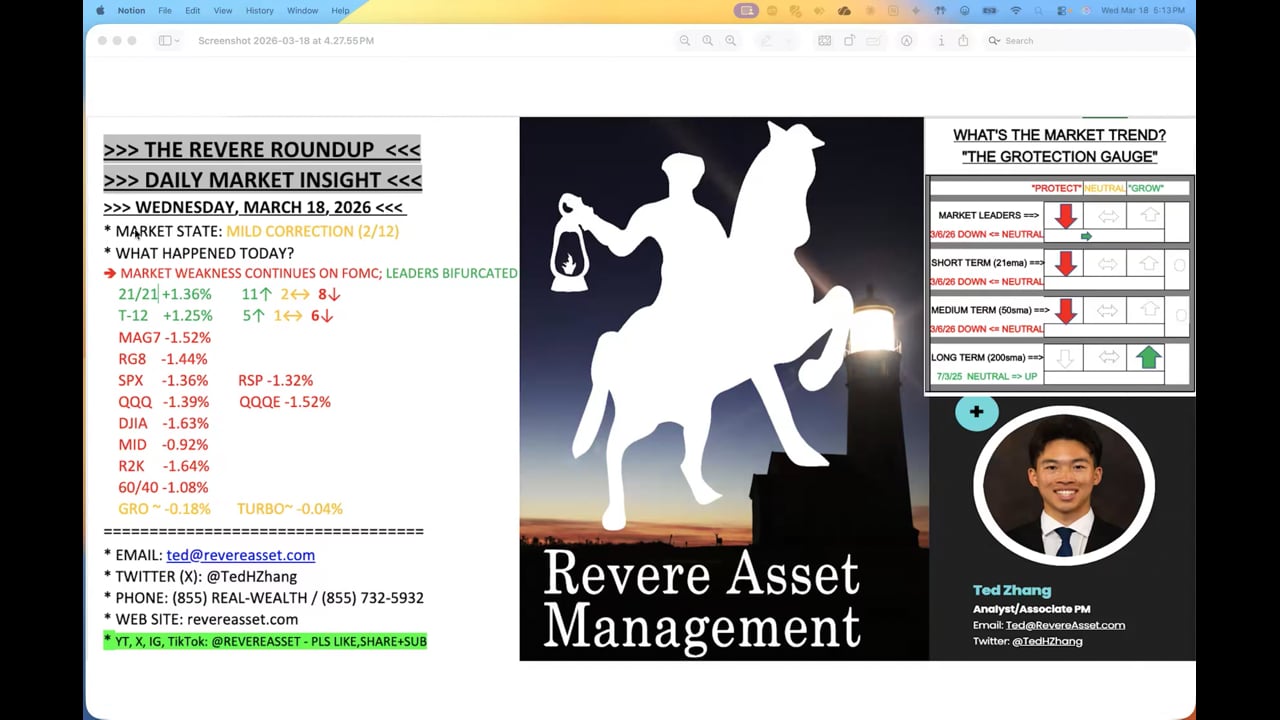The image size is (1280, 720).
Task: Click the 'SPX -1.36%' value
Action: (163, 380)
